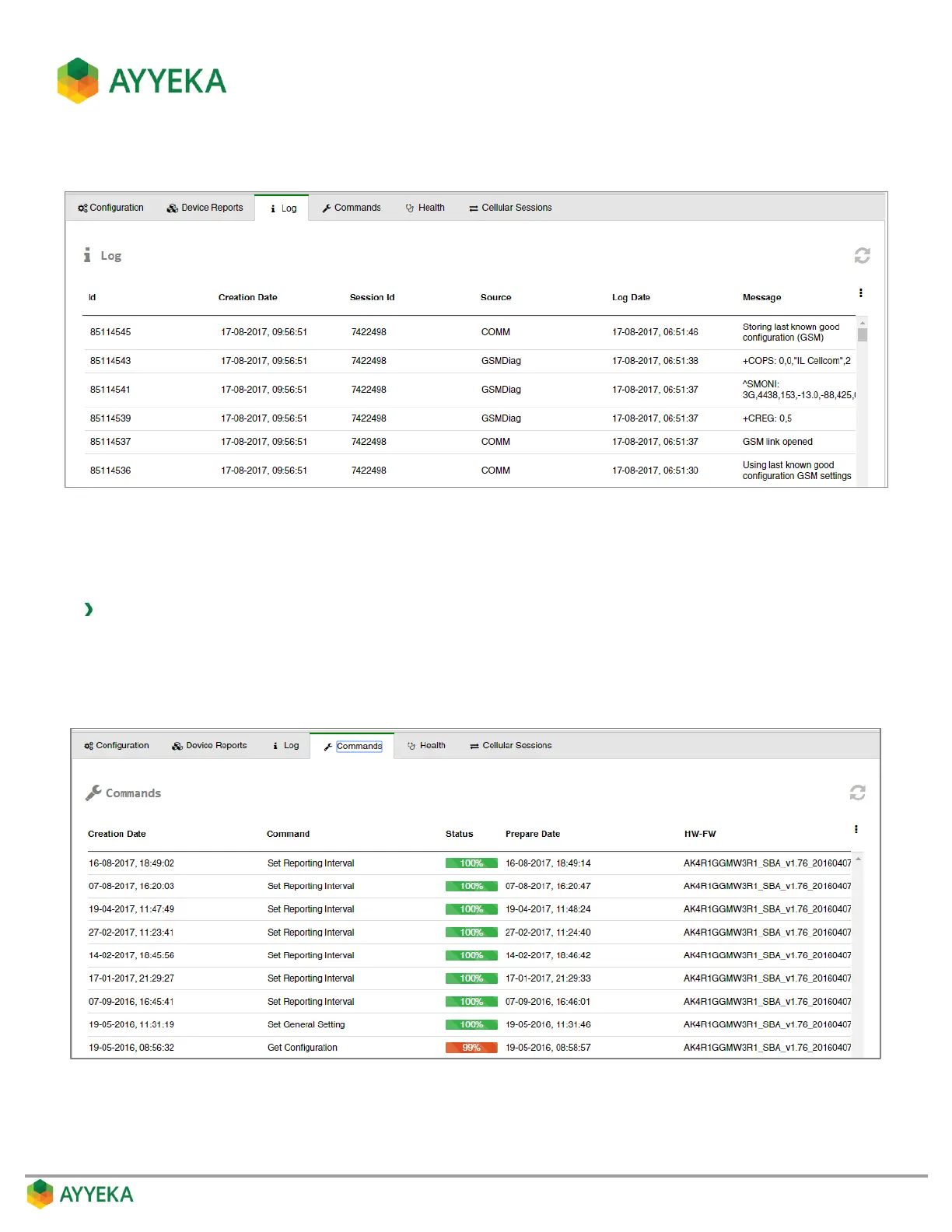The height and width of the screenshot is (1232, 952).
Task: Select log row with Id 85114543
Action: coord(110,361)
